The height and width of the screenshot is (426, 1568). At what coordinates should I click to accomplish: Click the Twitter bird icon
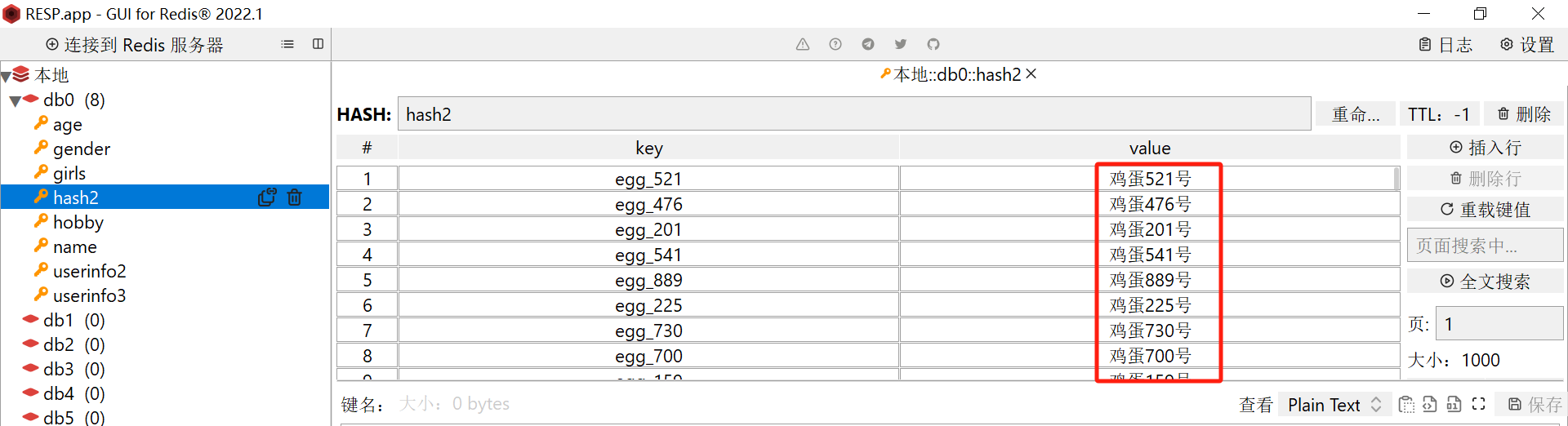(x=901, y=44)
